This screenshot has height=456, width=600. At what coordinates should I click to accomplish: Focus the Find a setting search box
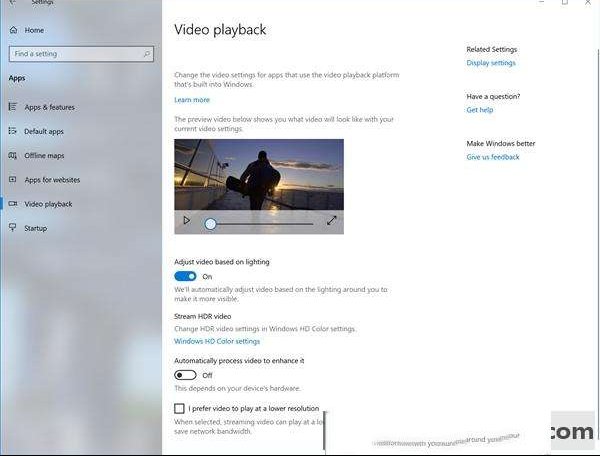tap(81, 54)
